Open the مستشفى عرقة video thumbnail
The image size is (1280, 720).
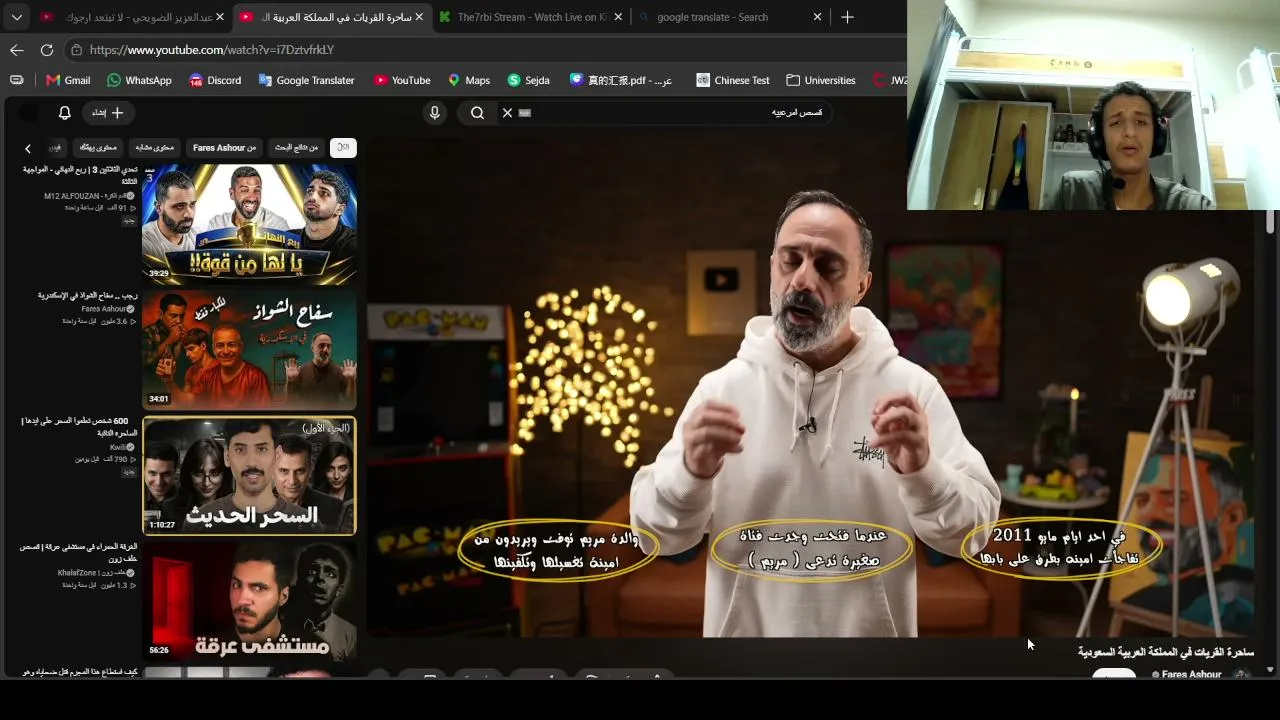tap(249, 601)
